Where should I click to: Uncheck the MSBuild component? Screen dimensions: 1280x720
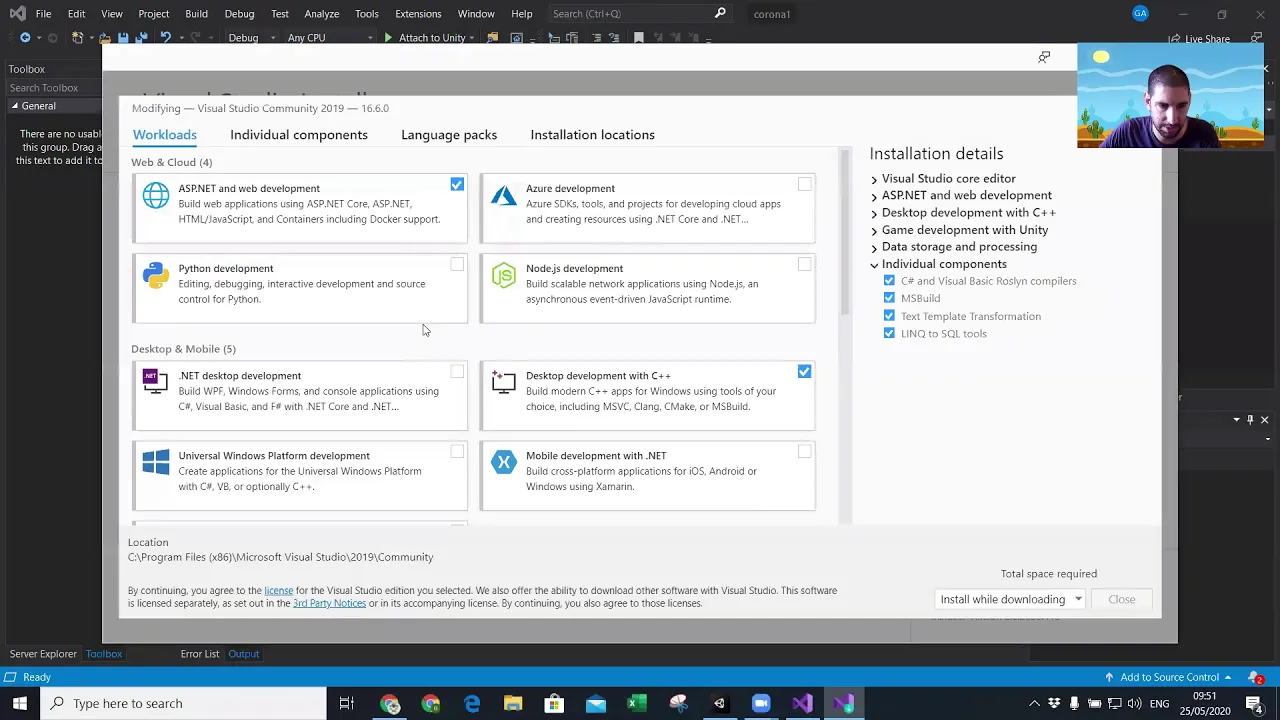(x=889, y=298)
